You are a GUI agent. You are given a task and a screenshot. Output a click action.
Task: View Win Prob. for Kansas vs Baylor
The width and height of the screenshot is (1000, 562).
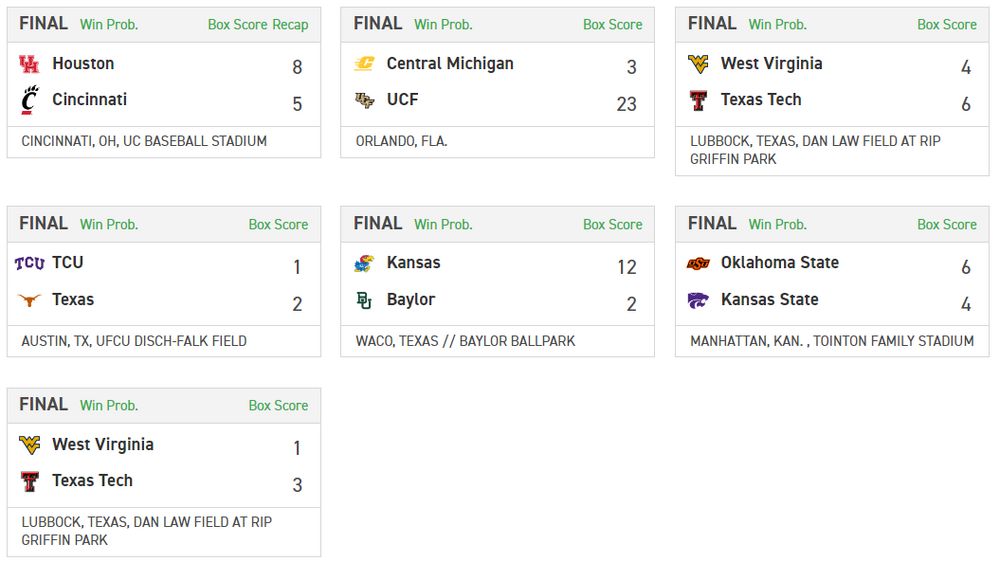coord(443,225)
